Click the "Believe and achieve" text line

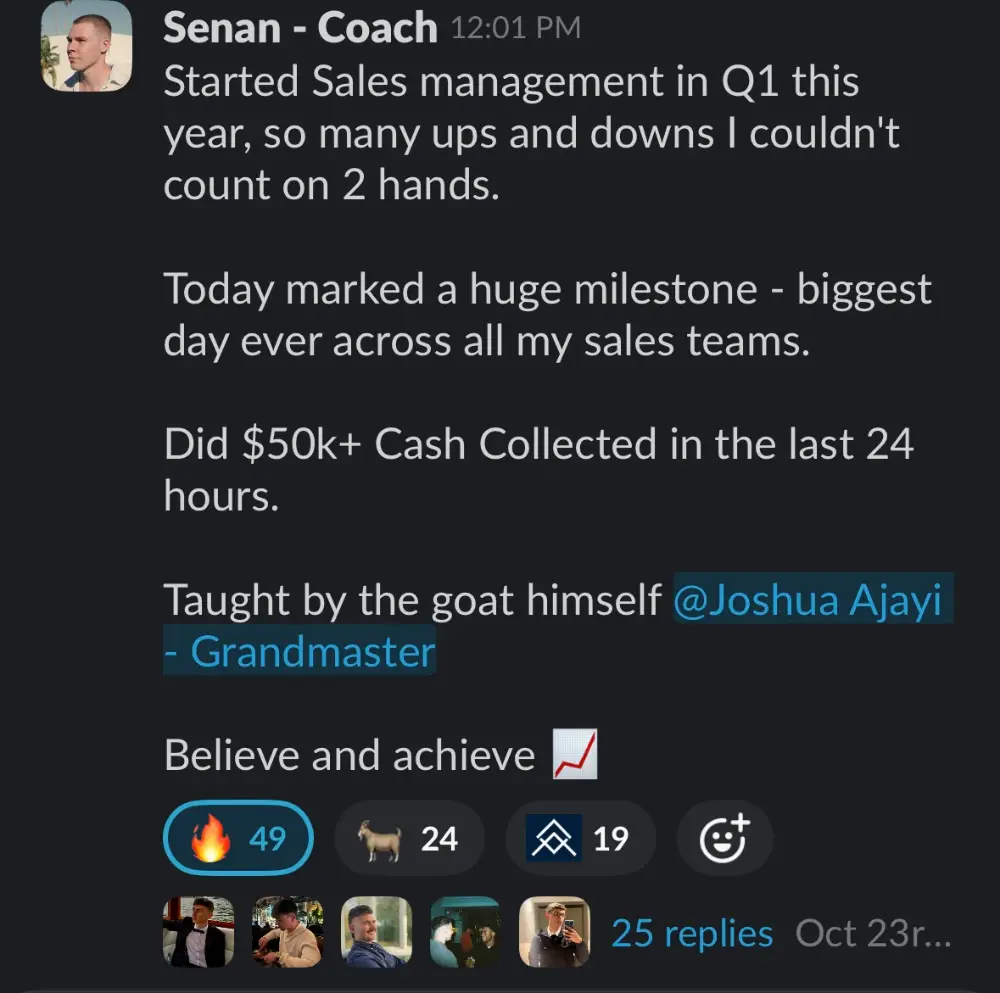pos(349,756)
